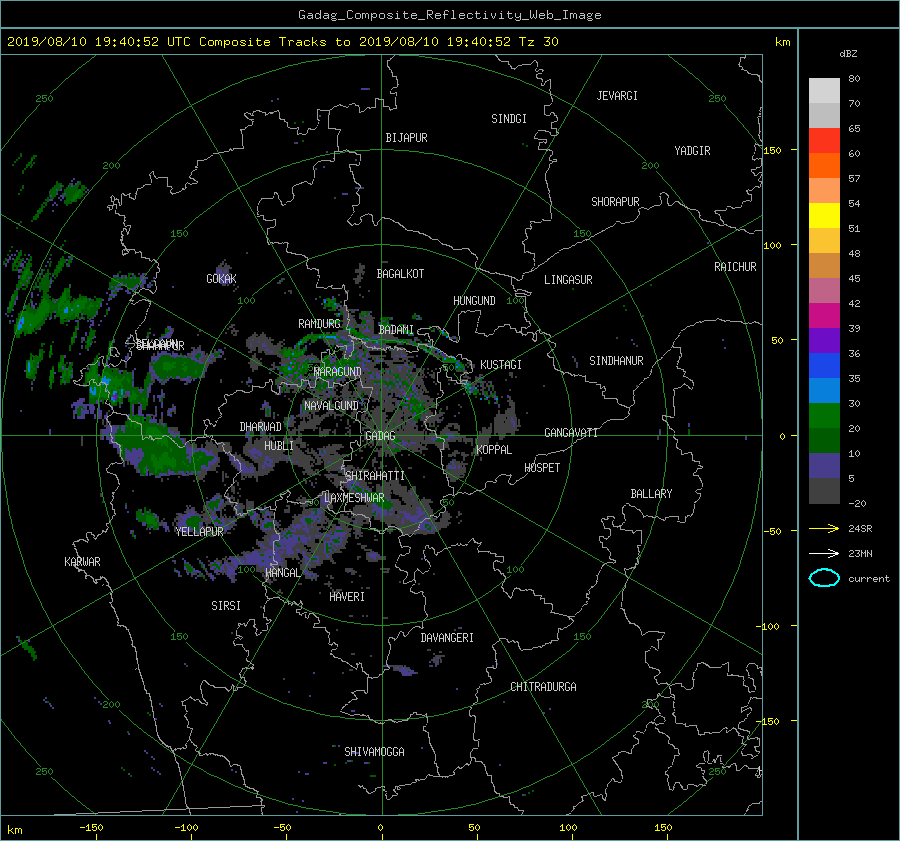
Task: Select the KUSTAGI label
Action: [501, 365]
